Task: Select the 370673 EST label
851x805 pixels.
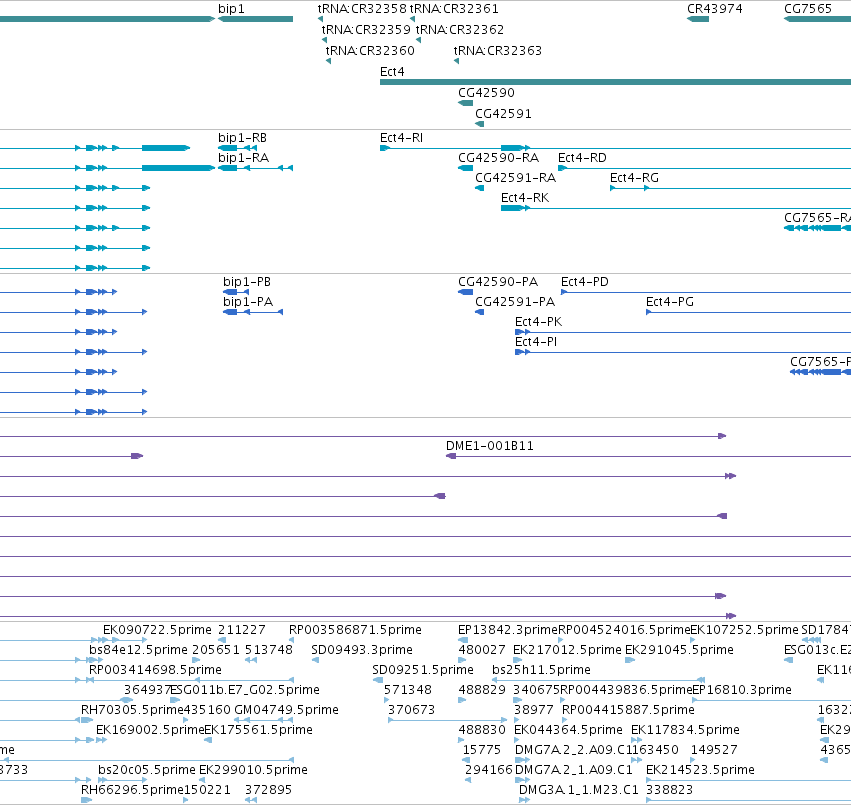Action: click(411, 711)
